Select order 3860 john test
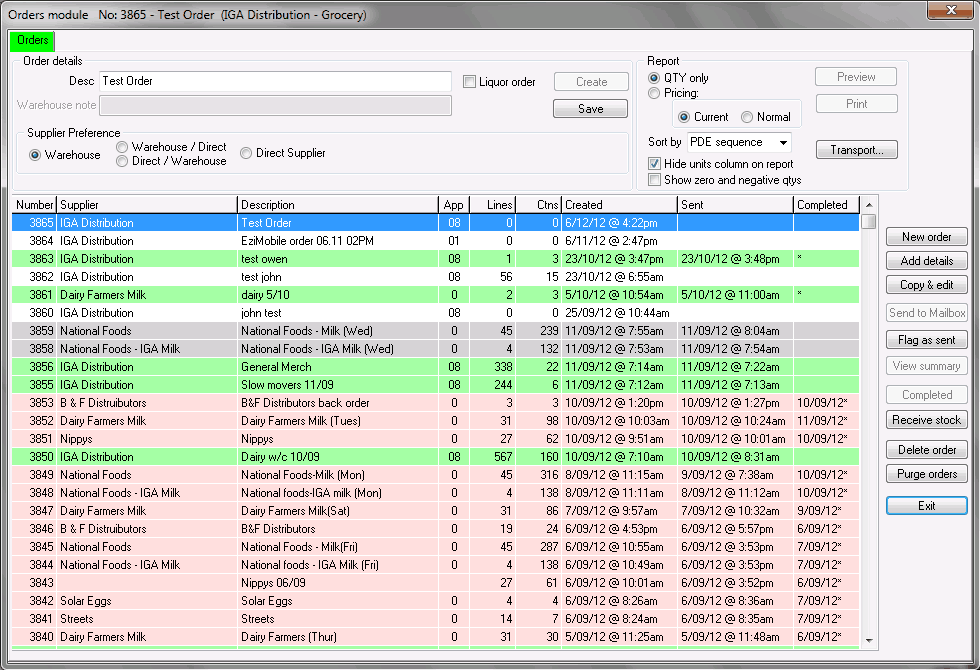 coord(436,313)
